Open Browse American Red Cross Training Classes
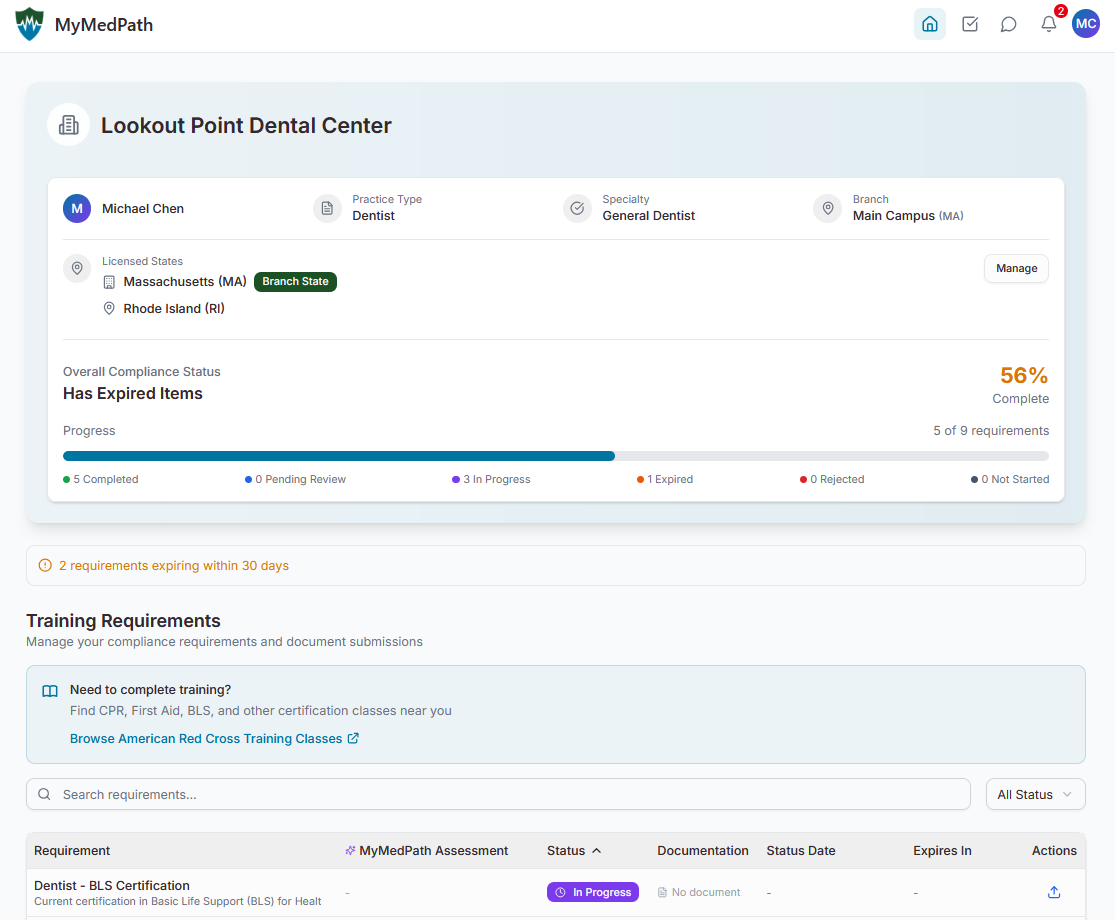 tap(205, 738)
